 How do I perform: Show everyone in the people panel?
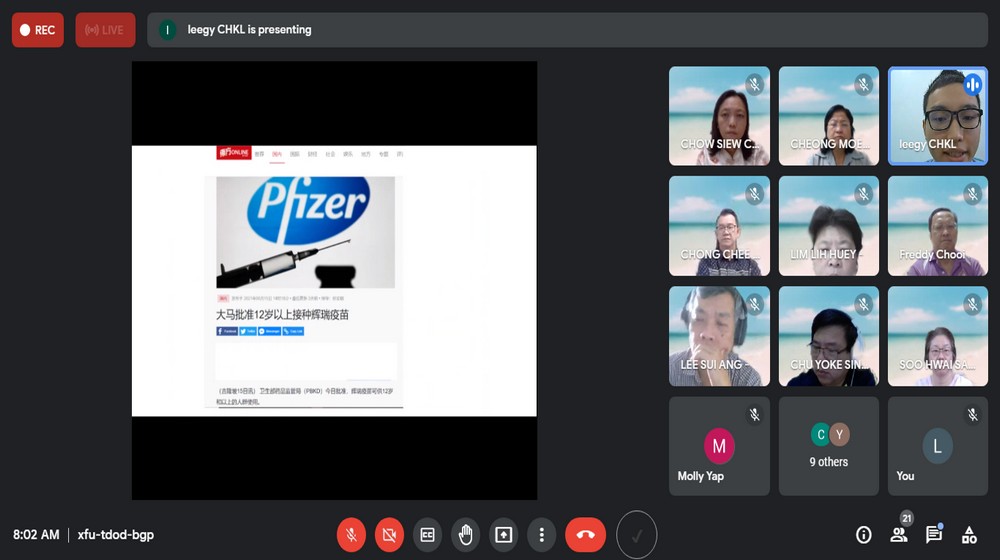899,534
